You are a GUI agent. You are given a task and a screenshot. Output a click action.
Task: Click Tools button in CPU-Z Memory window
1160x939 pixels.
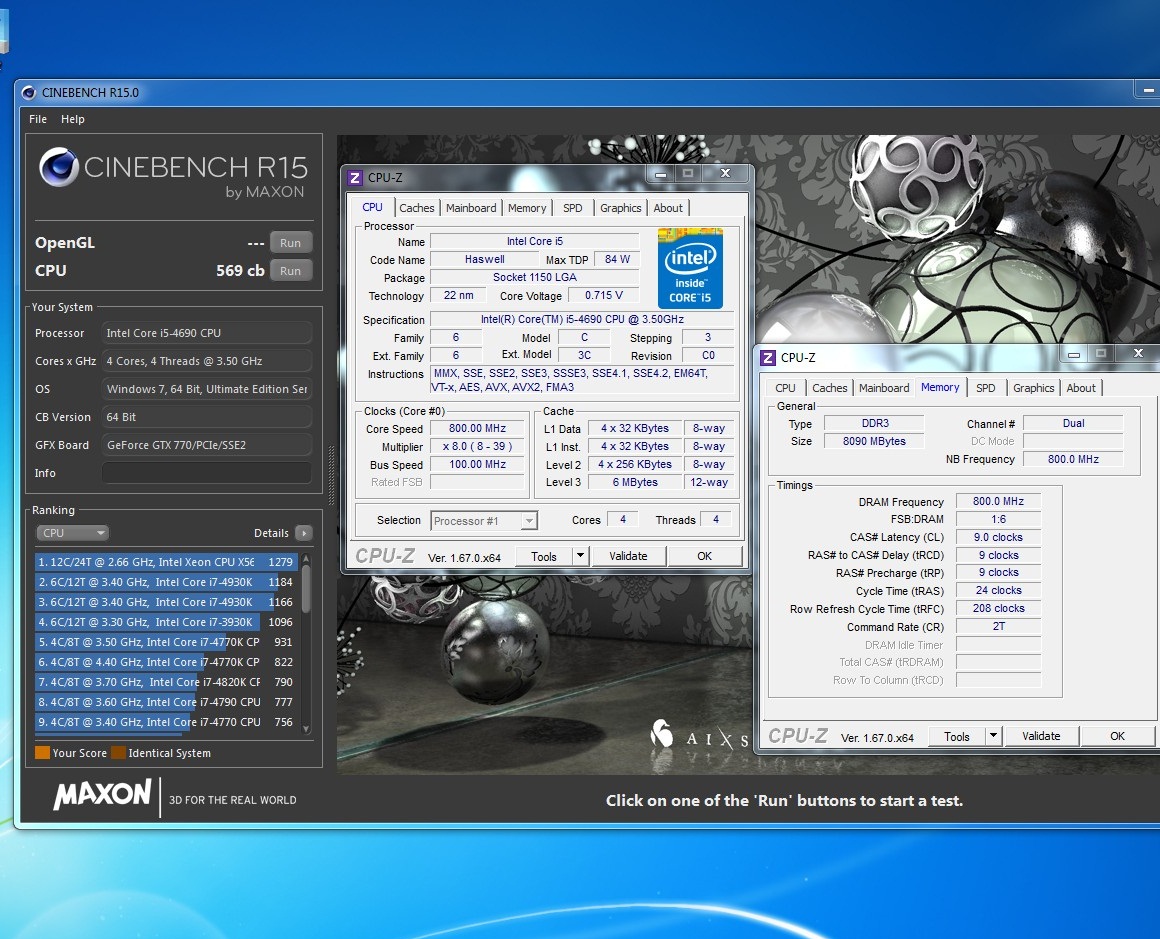[956, 736]
